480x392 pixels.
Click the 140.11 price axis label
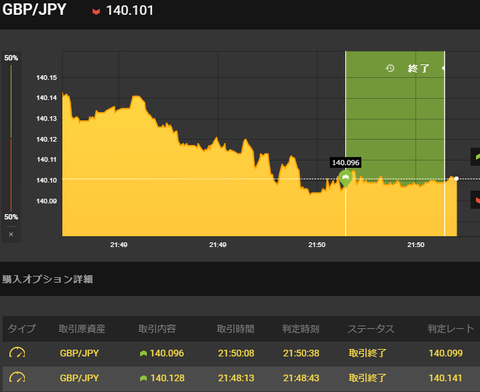coord(47,160)
